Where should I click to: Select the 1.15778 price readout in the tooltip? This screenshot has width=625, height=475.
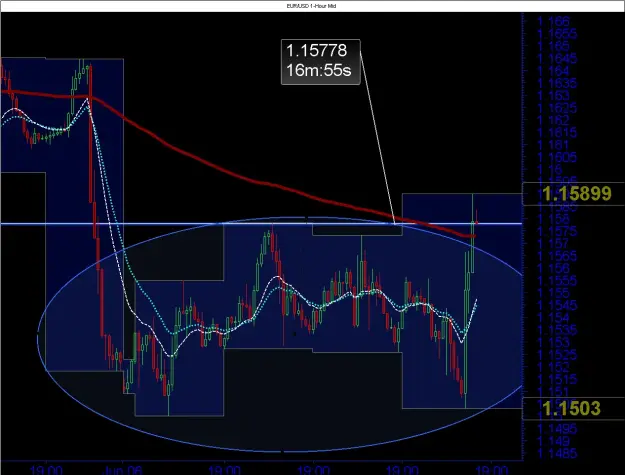pyautogui.click(x=316, y=51)
